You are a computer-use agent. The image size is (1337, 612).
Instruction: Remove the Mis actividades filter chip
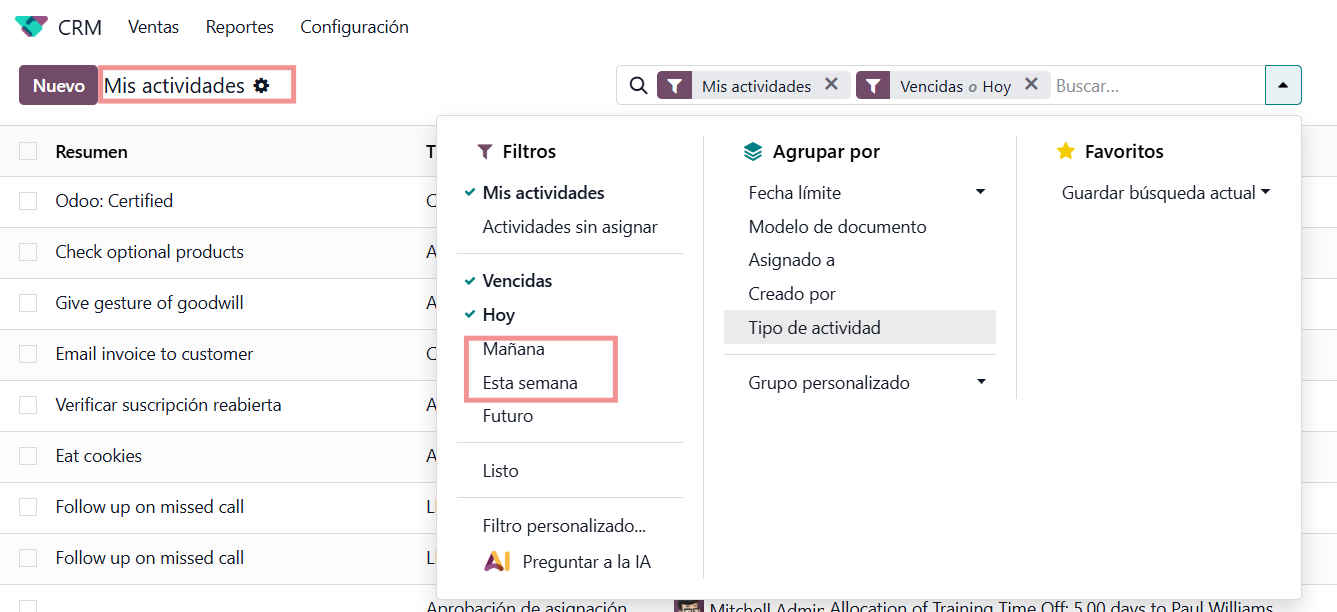pyautogui.click(x=831, y=85)
